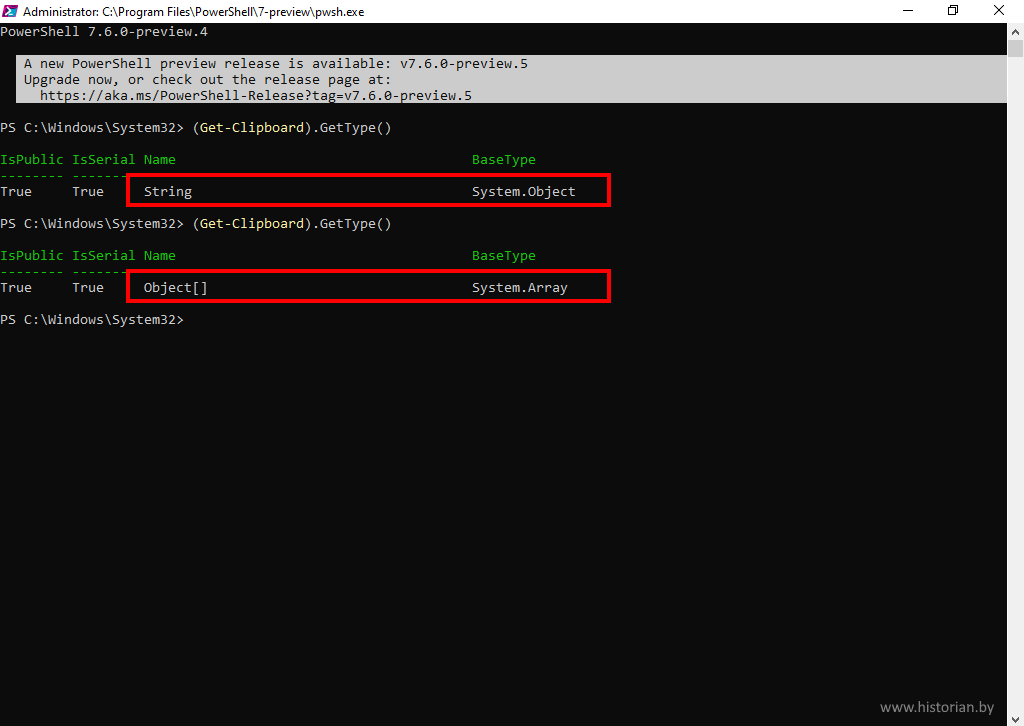Click the System.Array base type value
The height and width of the screenshot is (726, 1024).
click(519, 287)
